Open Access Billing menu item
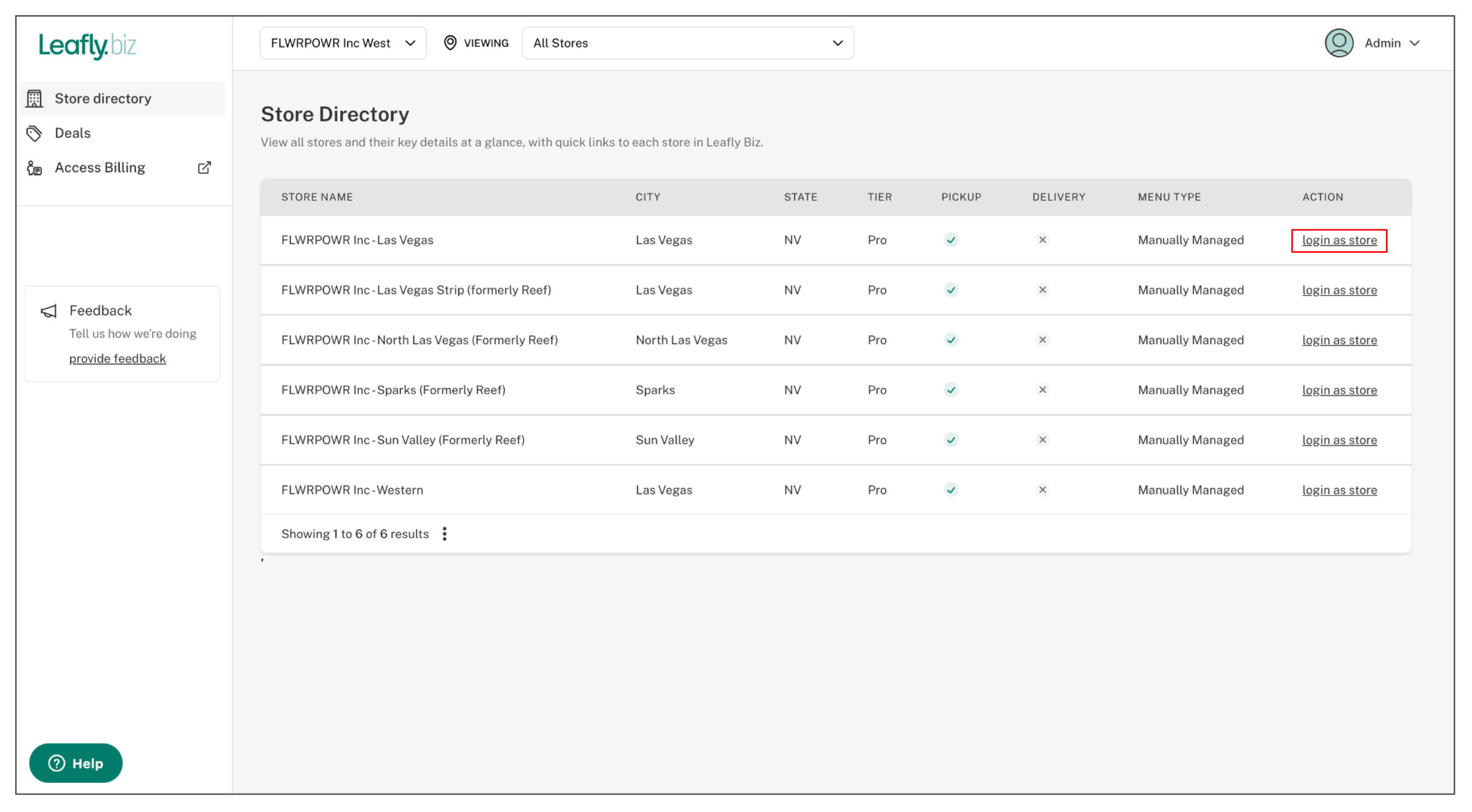The image size is (1472, 812). pos(100,167)
